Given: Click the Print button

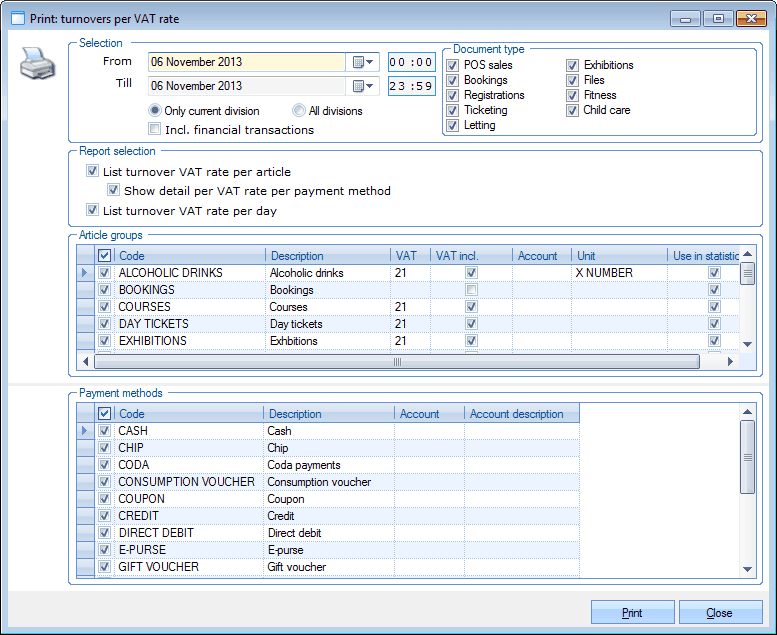Looking at the screenshot, I should (x=632, y=613).
